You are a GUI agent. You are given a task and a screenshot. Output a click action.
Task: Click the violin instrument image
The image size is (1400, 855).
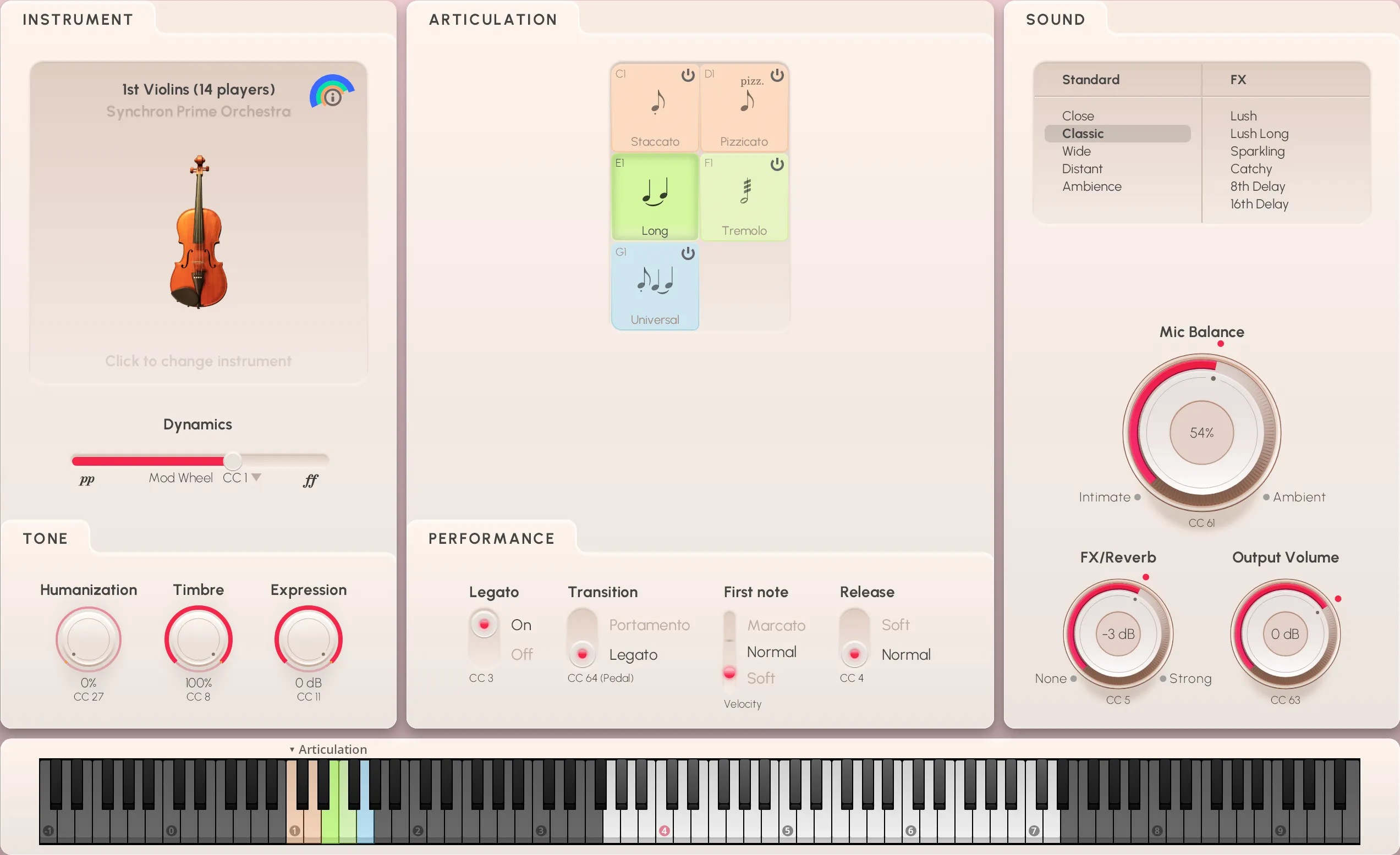point(198,233)
